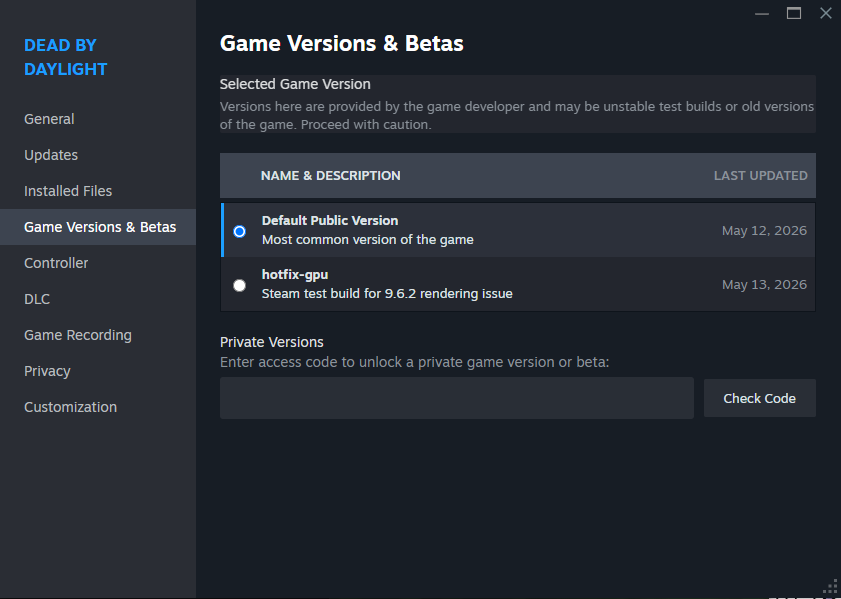Click the May 12, 2026 date

click(764, 231)
